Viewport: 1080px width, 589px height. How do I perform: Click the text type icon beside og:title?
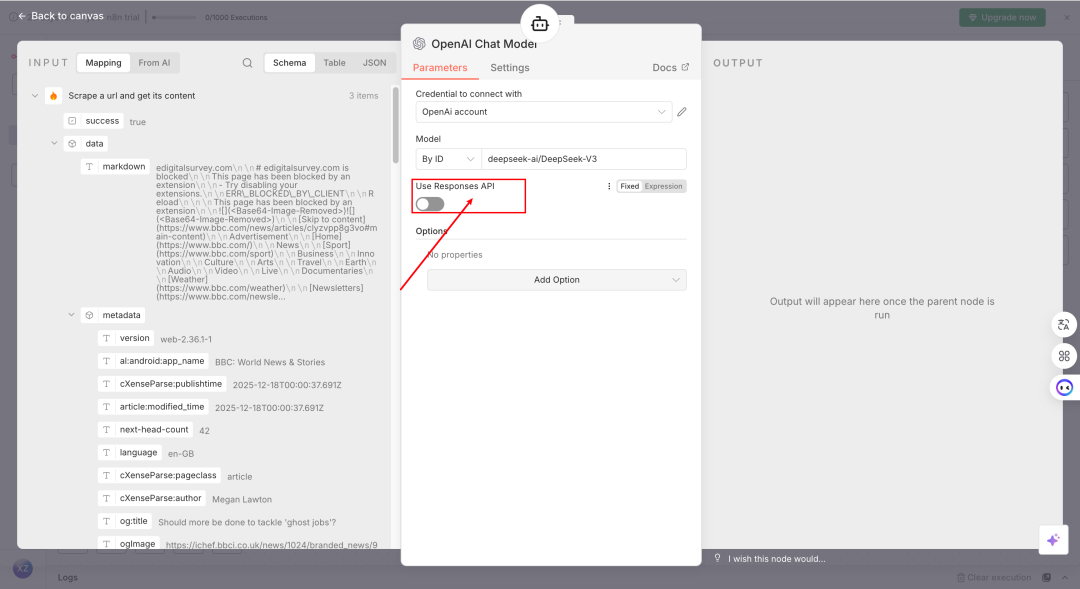(x=107, y=521)
